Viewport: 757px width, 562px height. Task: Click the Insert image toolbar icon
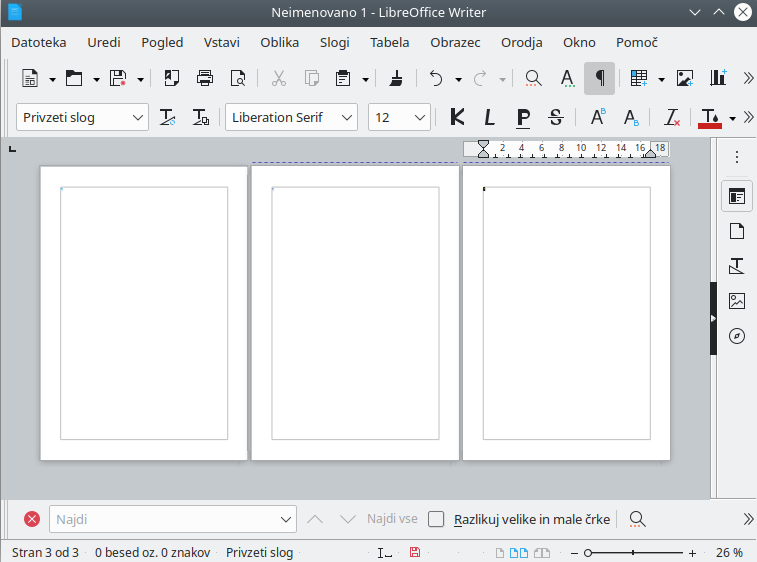(x=685, y=78)
